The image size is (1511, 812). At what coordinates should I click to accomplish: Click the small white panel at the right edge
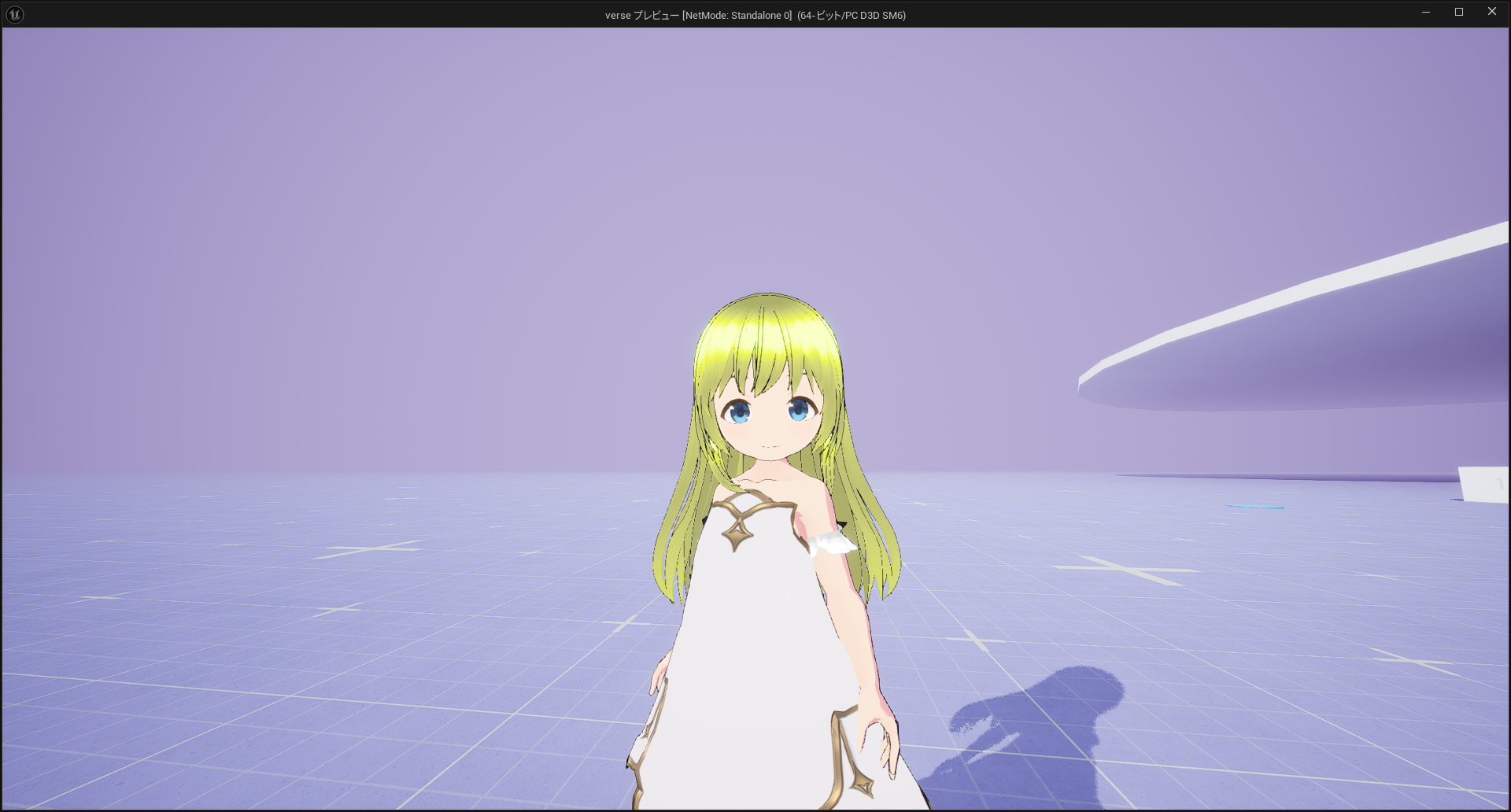click(1484, 484)
